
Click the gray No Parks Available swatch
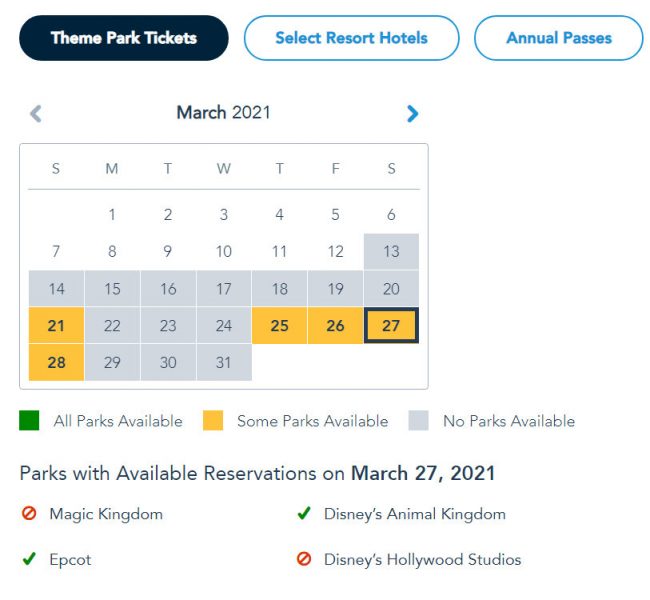pyautogui.click(x=419, y=421)
